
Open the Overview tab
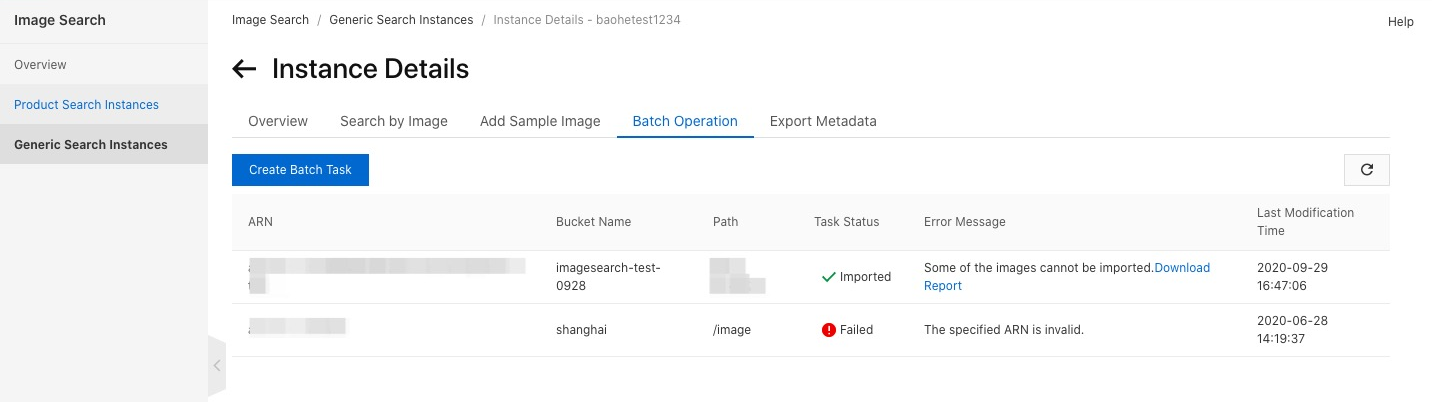tap(278, 121)
